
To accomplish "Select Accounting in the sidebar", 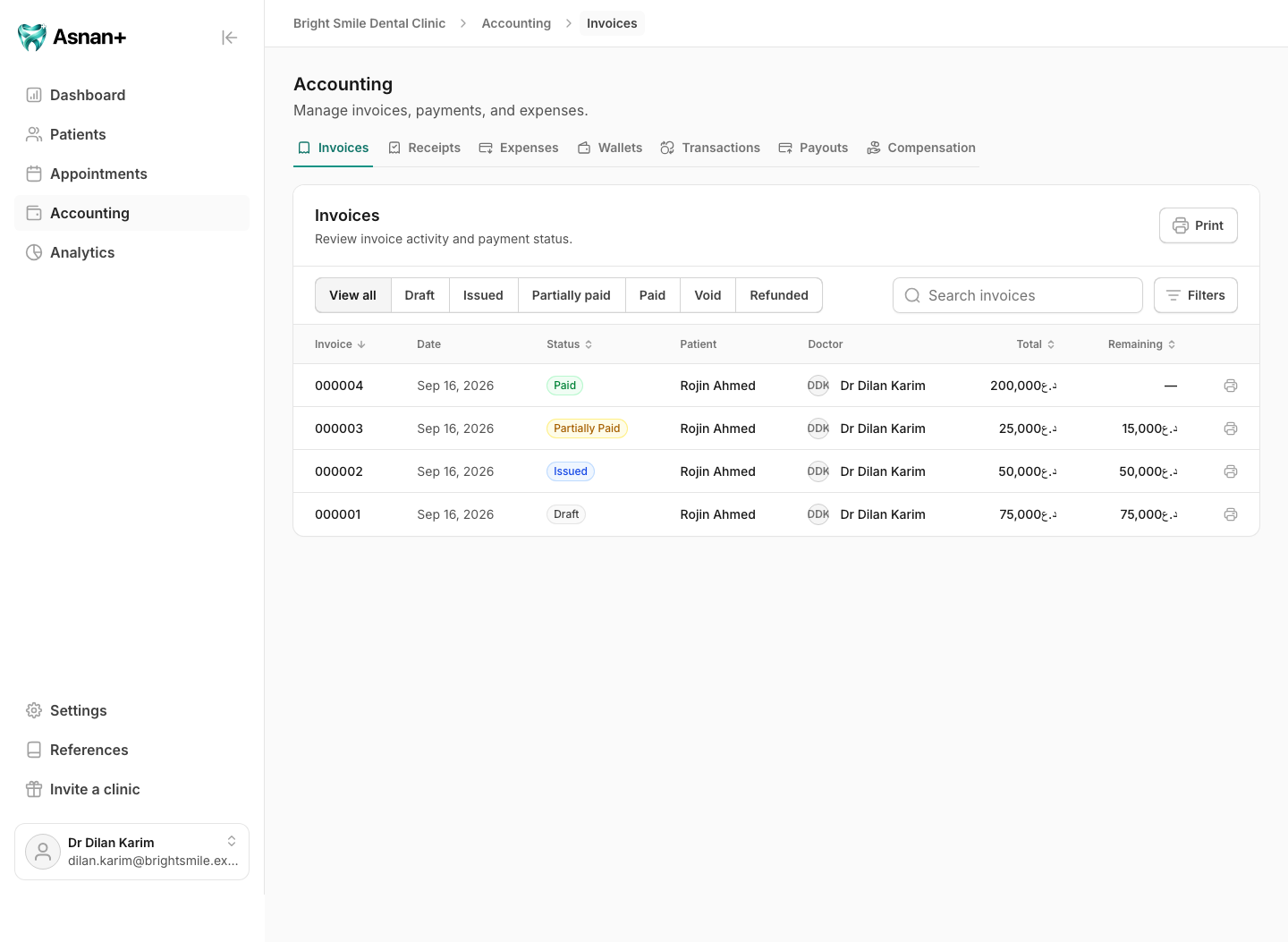I will [x=131, y=213].
